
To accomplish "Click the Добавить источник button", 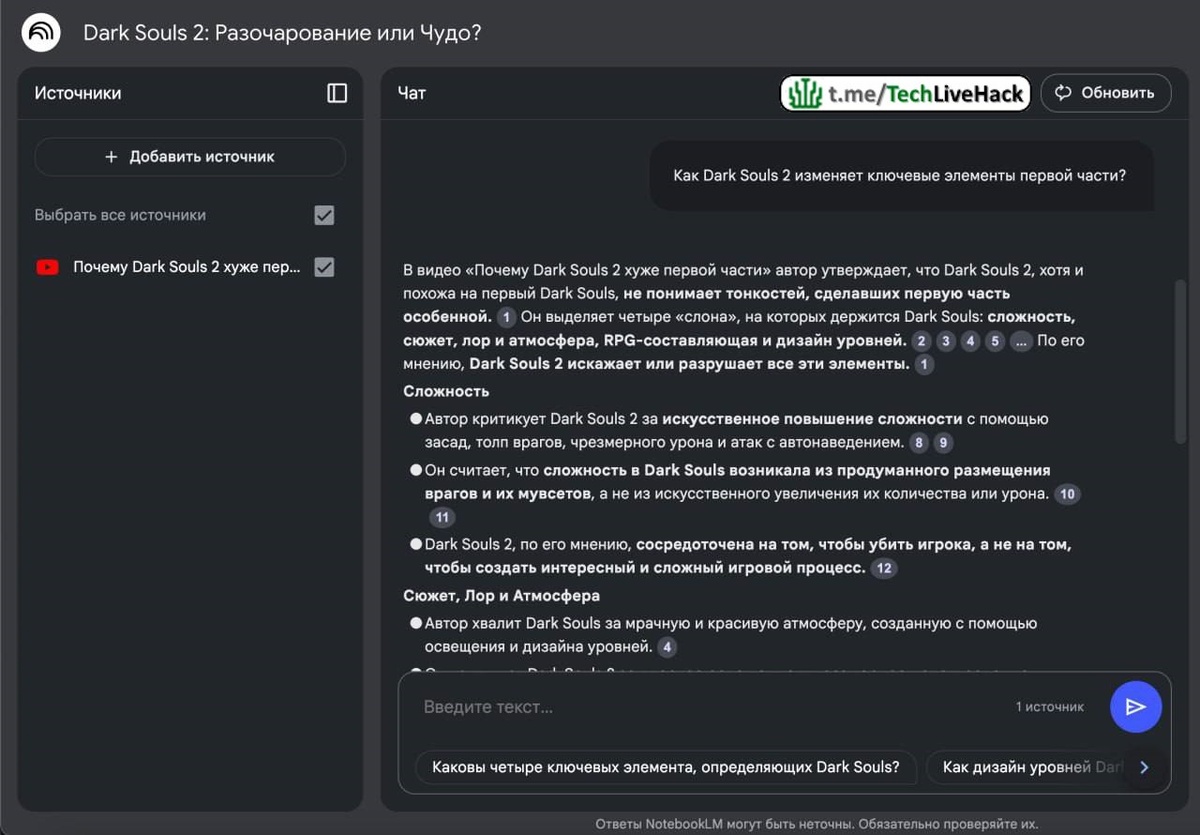I will pos(190,157).
